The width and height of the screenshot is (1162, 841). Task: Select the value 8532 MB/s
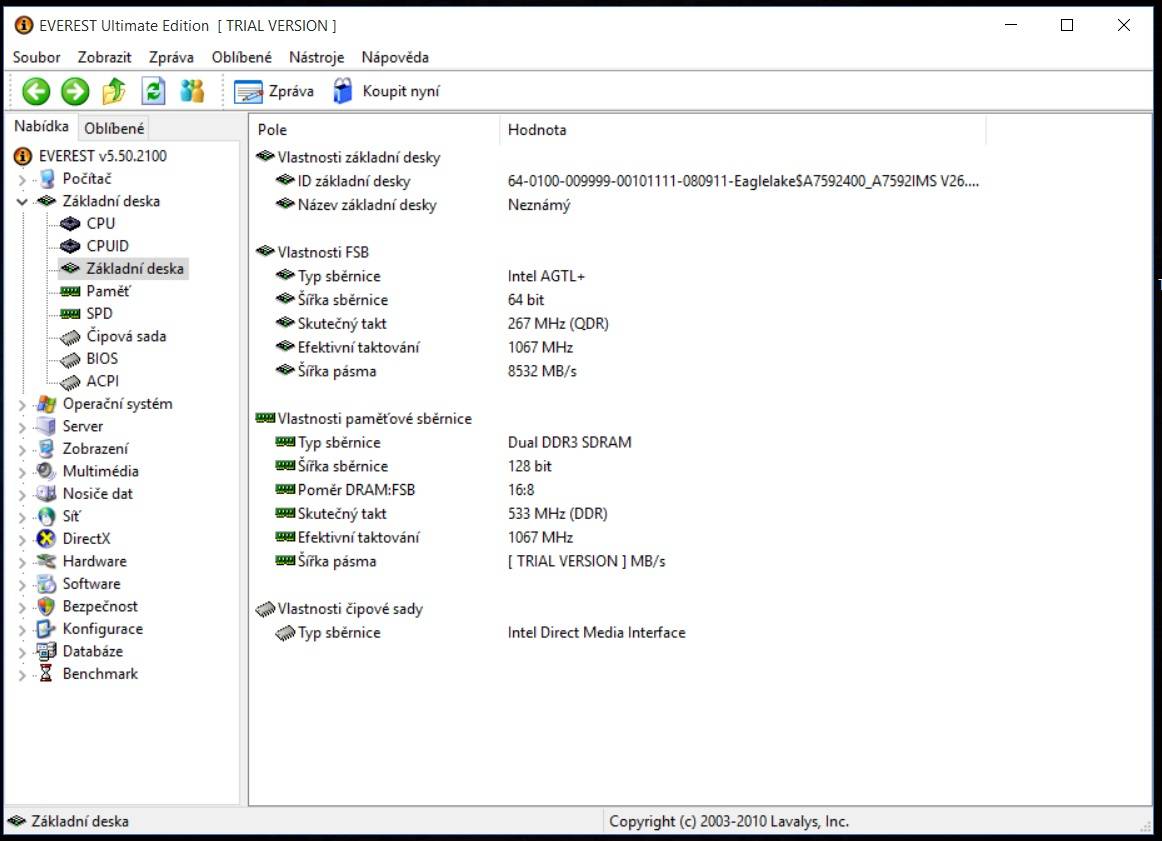click(x=542, y=371)
